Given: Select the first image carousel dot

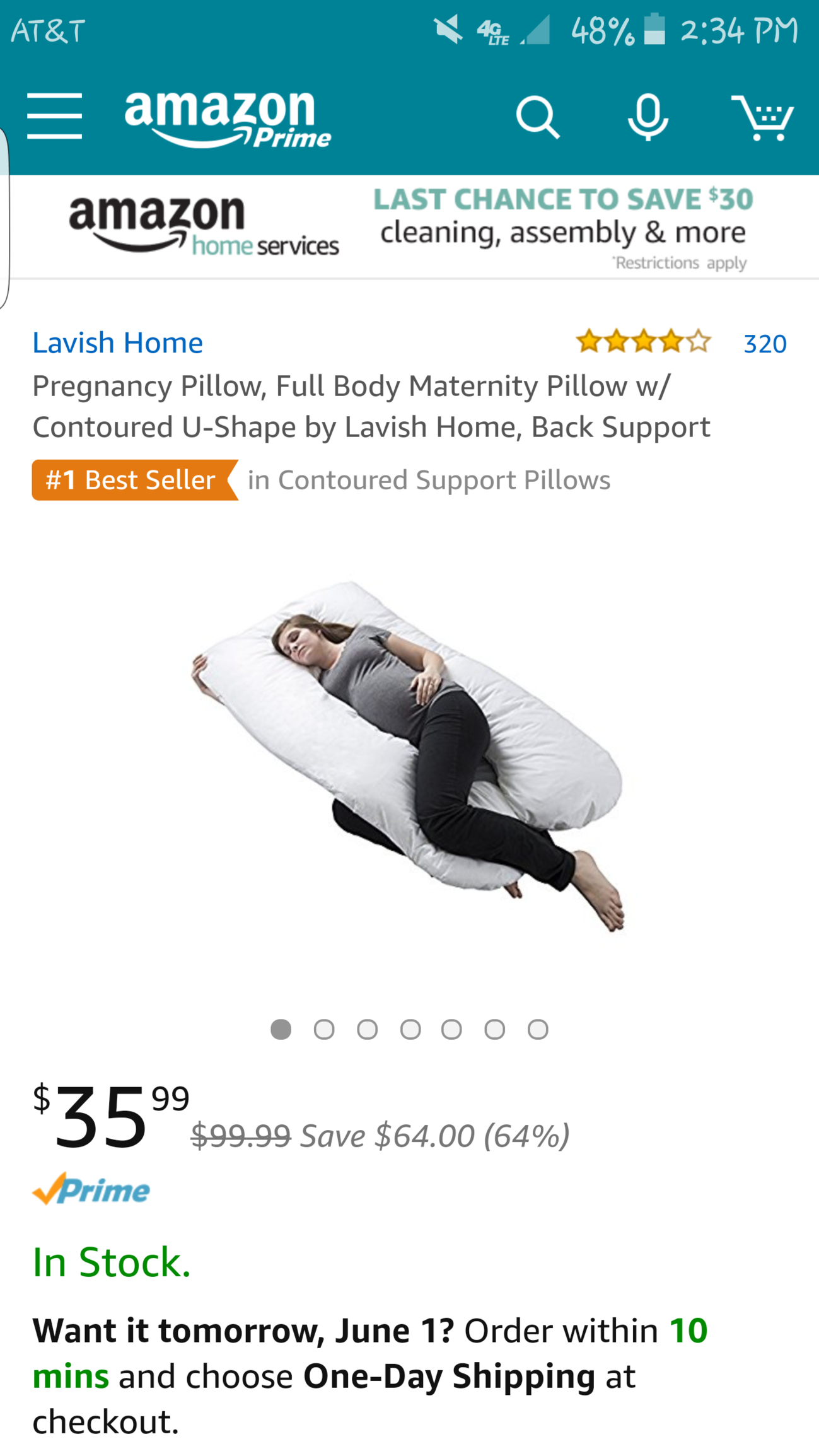Looking at the screenshot, I should (x=281, y=1029).
